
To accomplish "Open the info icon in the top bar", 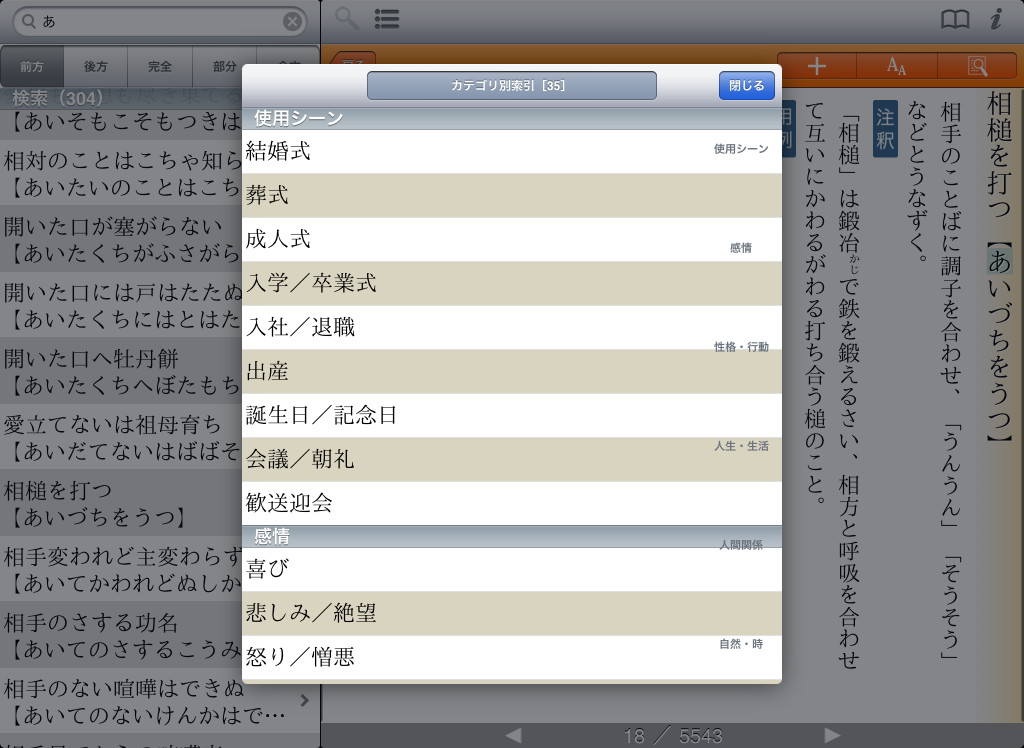I will click(996, 19).
